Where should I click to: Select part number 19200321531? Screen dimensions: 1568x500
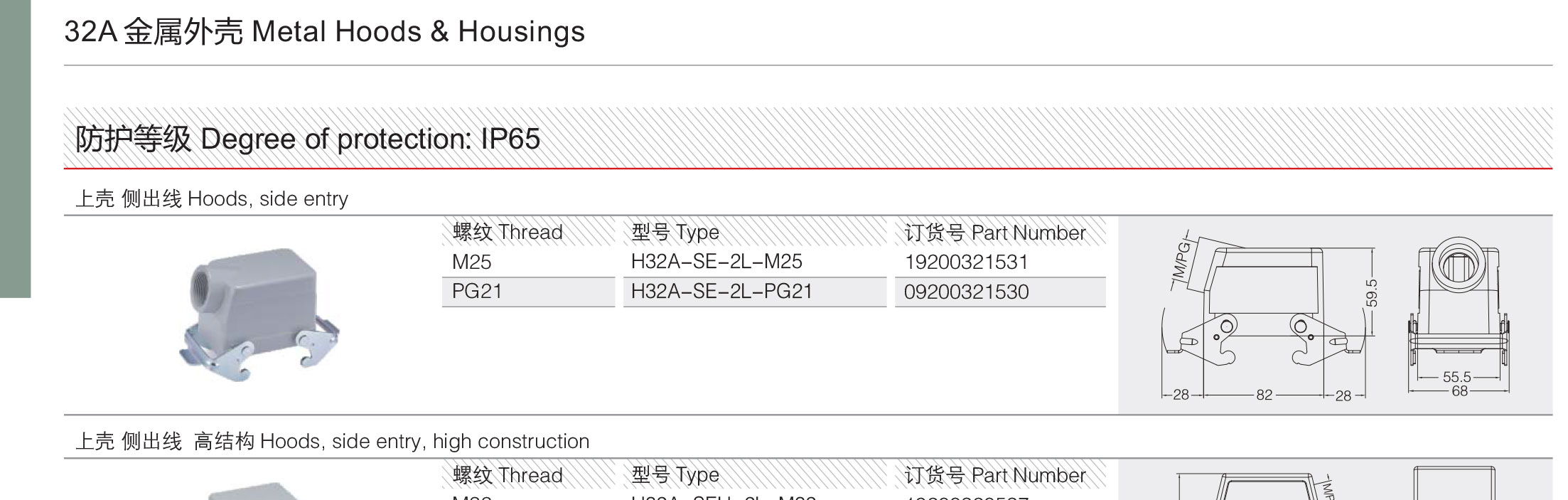point(966,262)
